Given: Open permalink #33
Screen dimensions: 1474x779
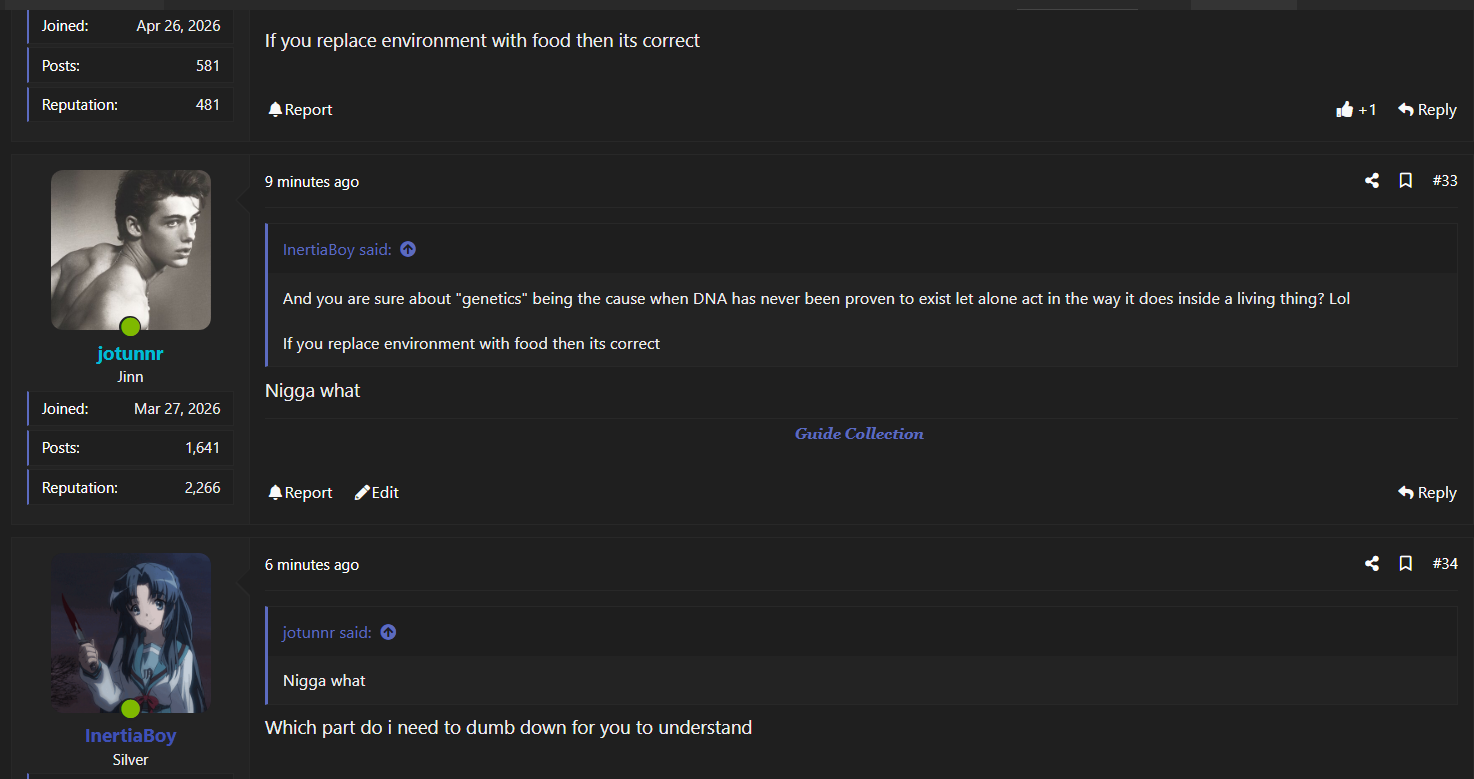Looking at the screenshot, I should click(x=1445, y=181).
